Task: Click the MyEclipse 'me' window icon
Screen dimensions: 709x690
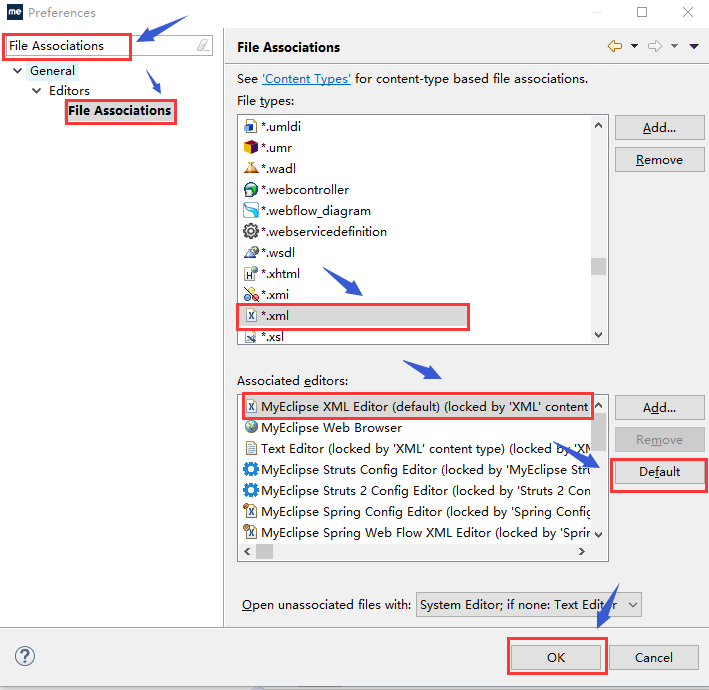Action: click(x=14, y=12)
